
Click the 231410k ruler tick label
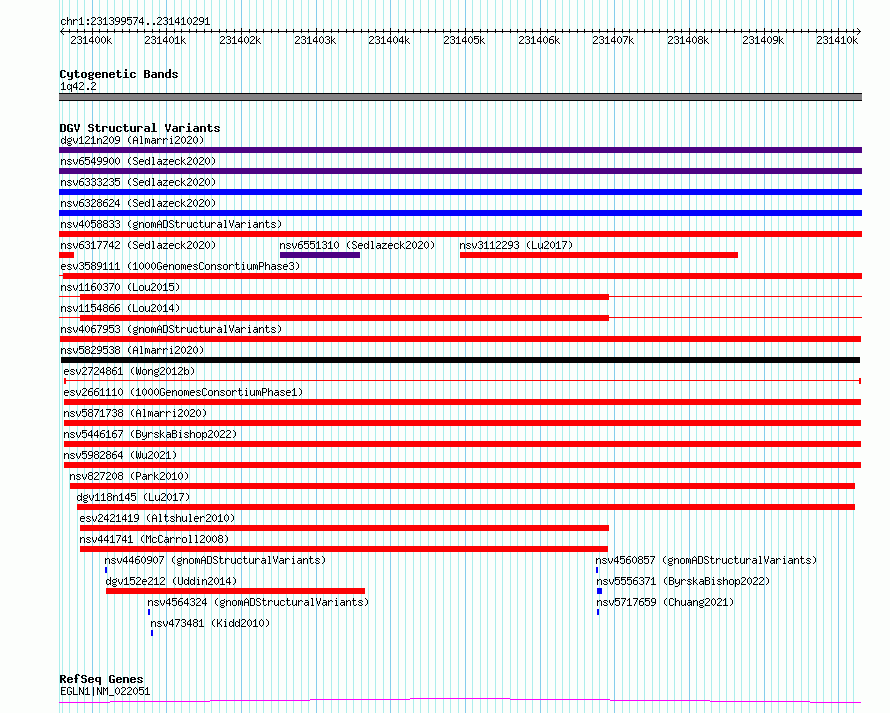(x=837, y=40)
